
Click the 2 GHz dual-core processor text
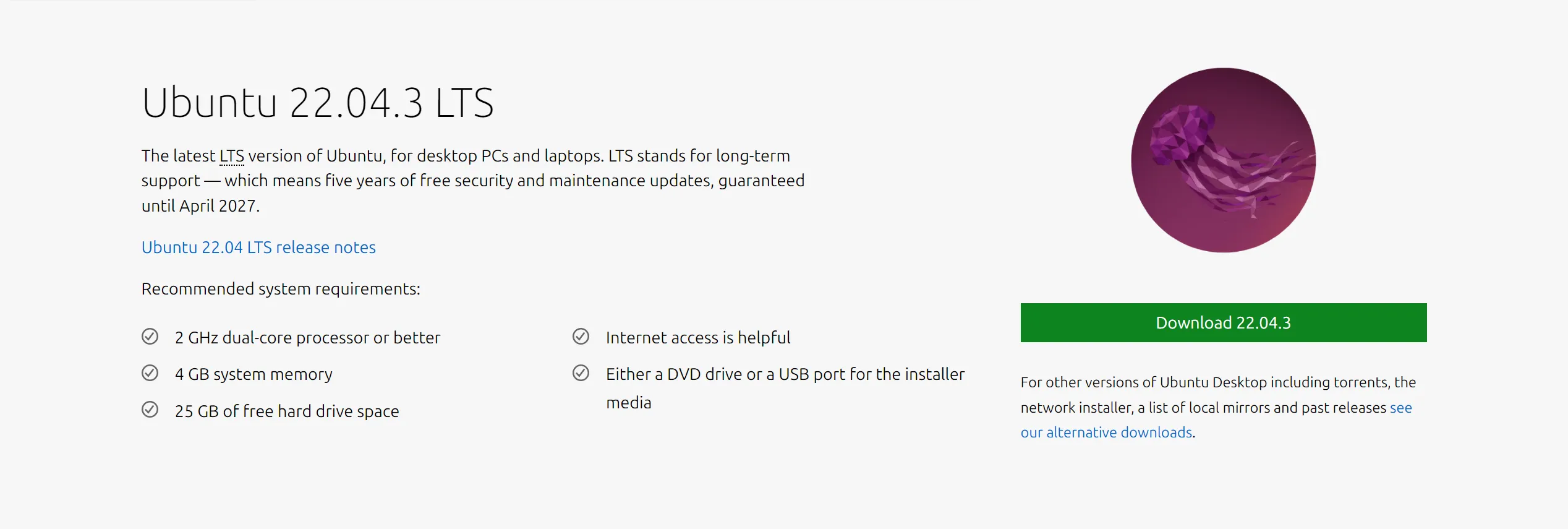tap(307, 337)
